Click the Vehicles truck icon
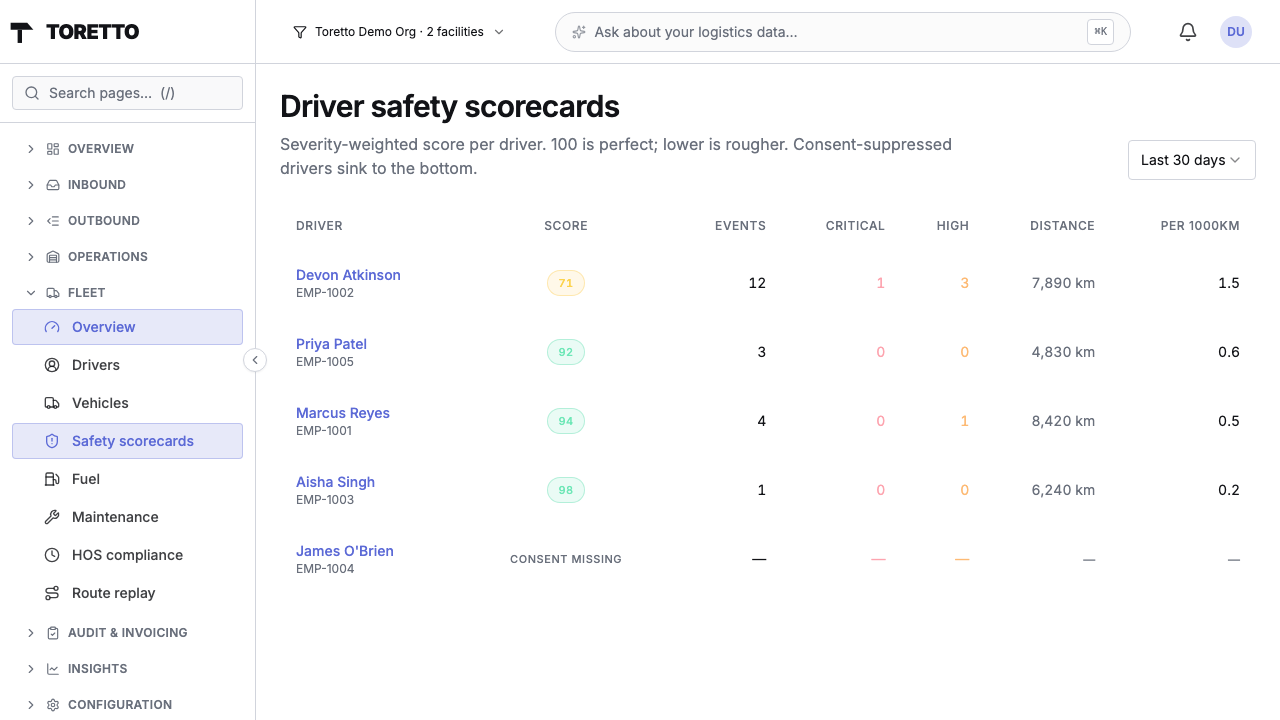The width and height of the screenshot is (1280, 720). pos(52,403)
